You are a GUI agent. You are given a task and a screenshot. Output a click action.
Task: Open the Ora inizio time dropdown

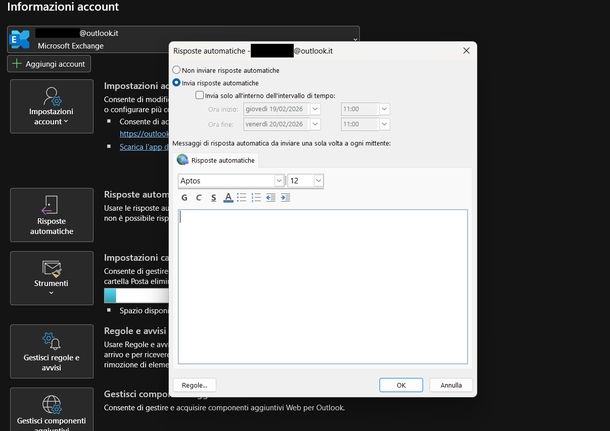[384, 109]
